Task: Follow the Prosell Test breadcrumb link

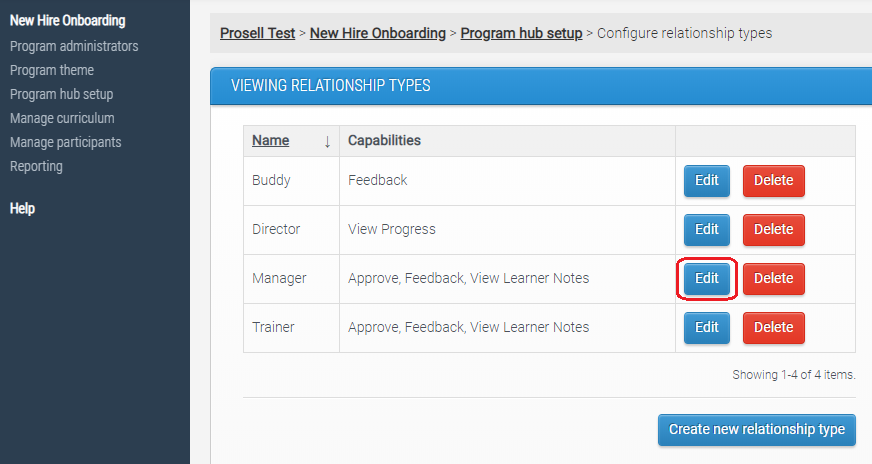Action: click(x=257, y=33)
